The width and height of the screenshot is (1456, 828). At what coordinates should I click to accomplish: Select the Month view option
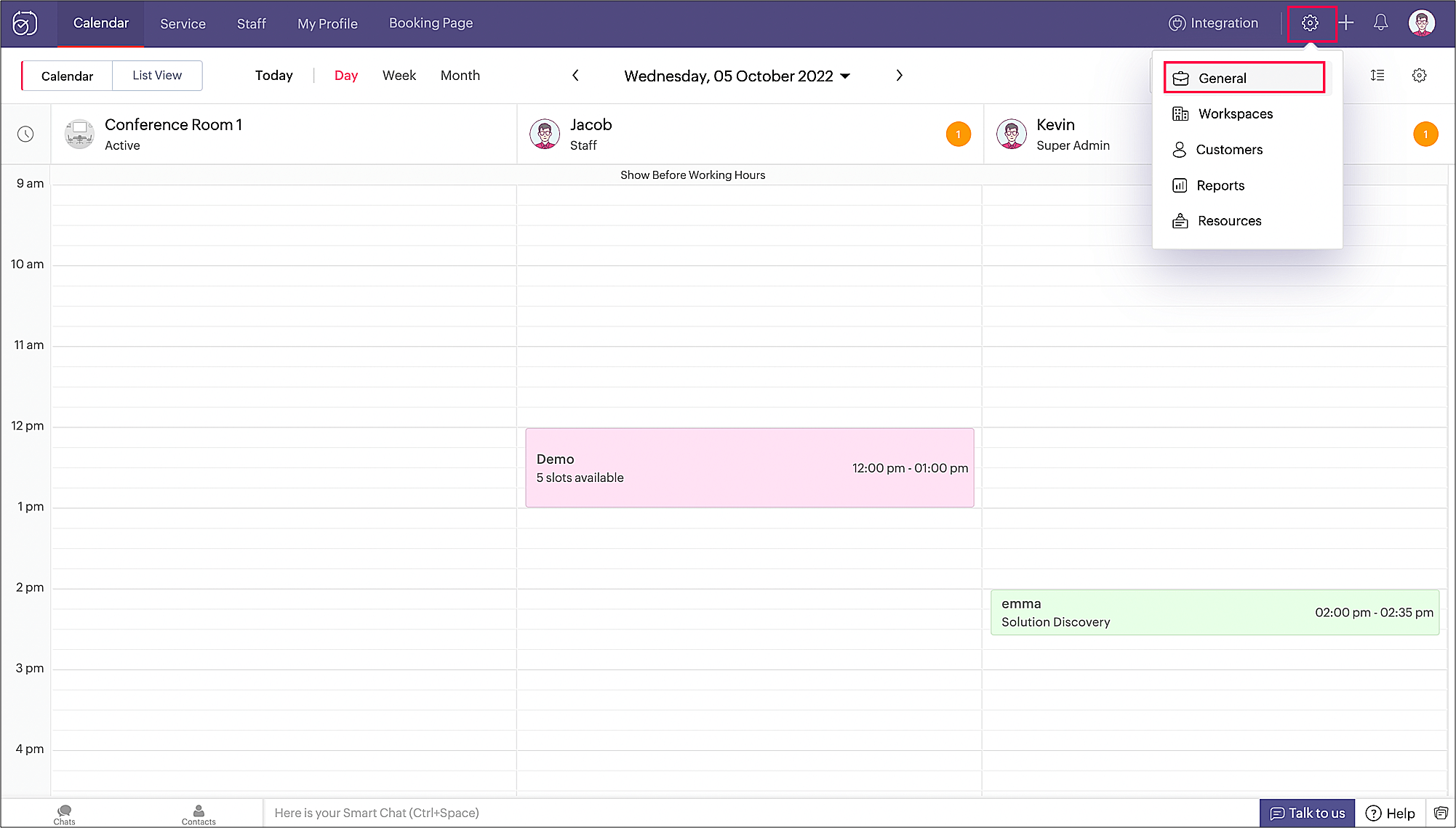click(x=460, y=76)
